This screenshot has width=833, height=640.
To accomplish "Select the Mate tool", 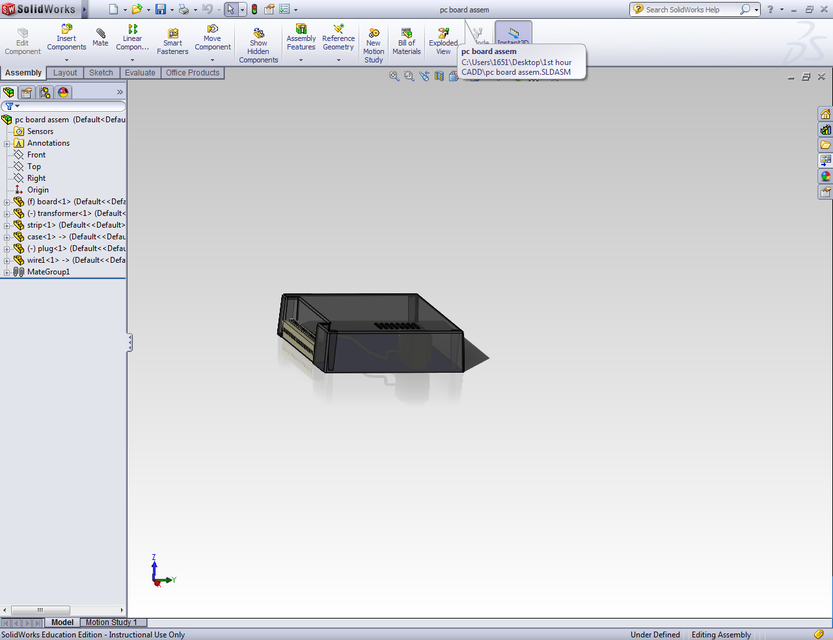I will click(x=101, y=38).
